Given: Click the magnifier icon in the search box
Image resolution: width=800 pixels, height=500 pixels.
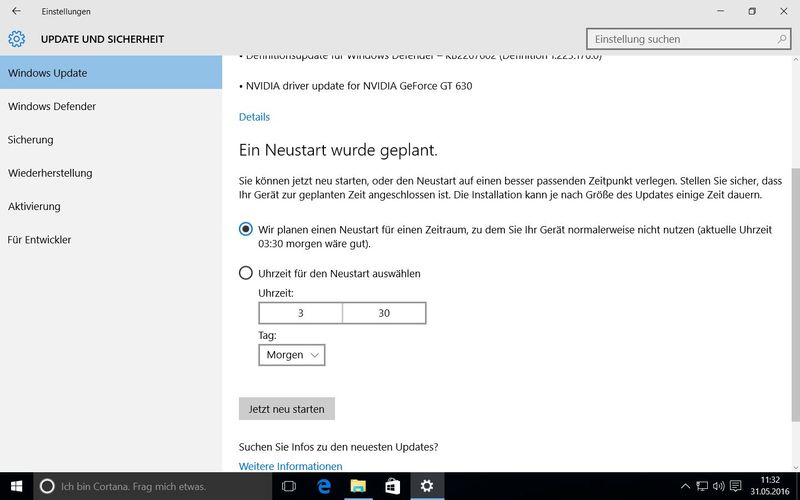Looking at the screenshot, I should click(781, 39).
